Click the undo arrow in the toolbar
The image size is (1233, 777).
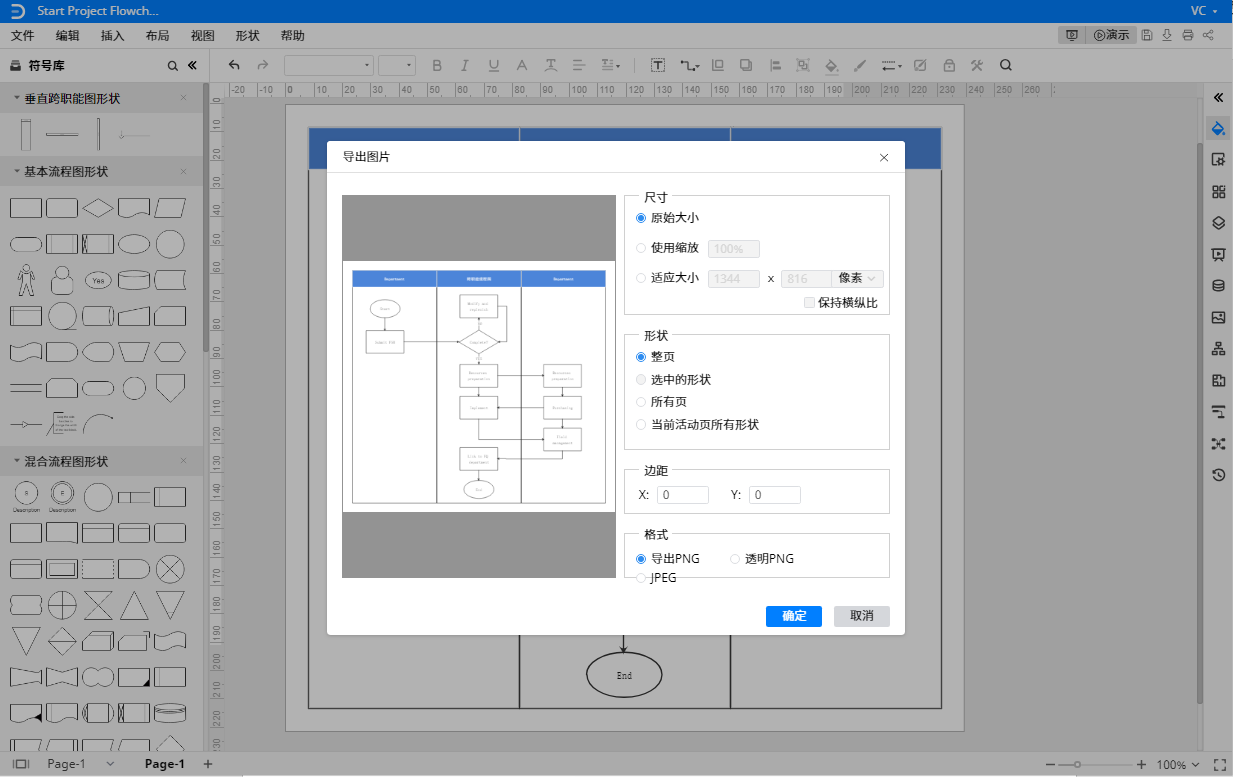pyautogui.click(x=234, y=65)
